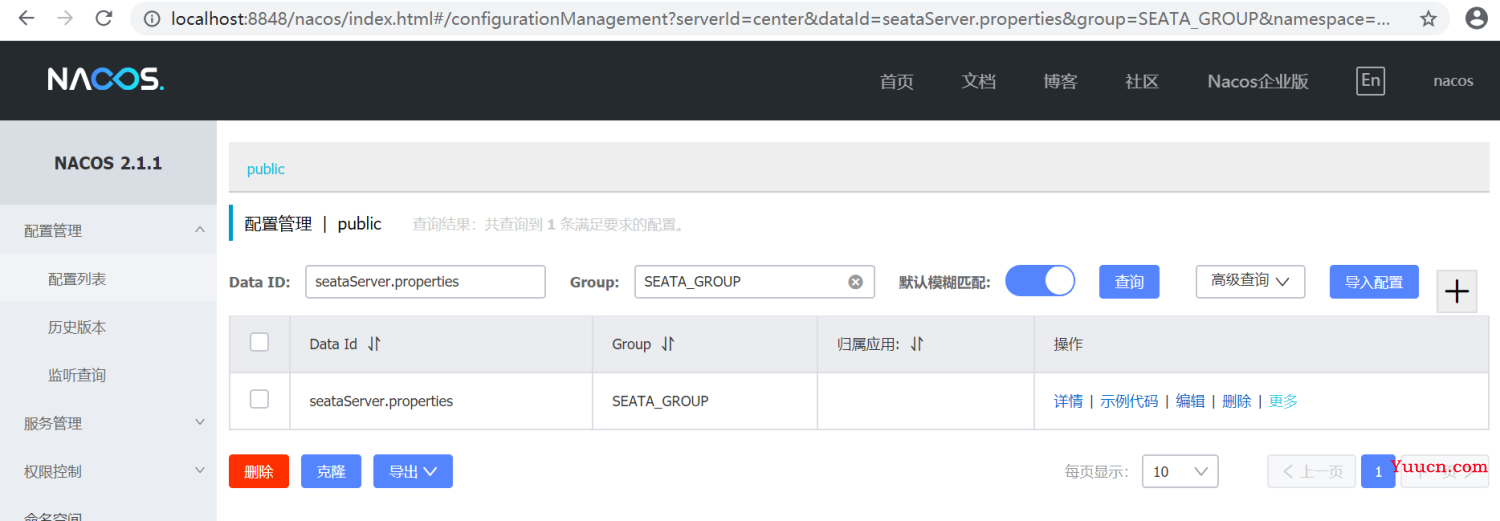This screenshot has height=521, width=1500.
Task: Open the browser profile avatar
Action: (x=1476, y=18)
